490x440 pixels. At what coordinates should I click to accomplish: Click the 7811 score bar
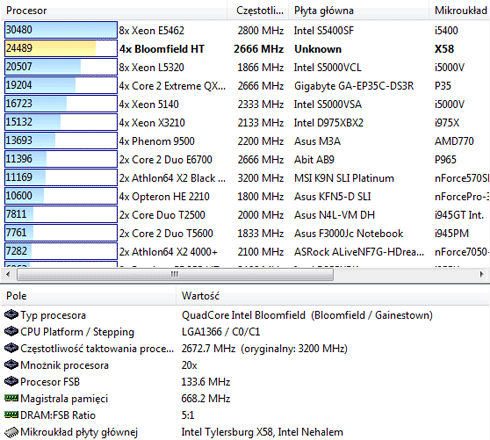pyautogui.click(x=61, y=214)
